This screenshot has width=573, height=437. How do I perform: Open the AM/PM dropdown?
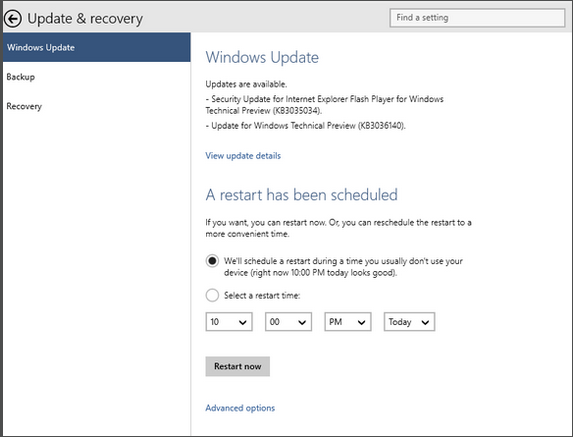[348, 322]
